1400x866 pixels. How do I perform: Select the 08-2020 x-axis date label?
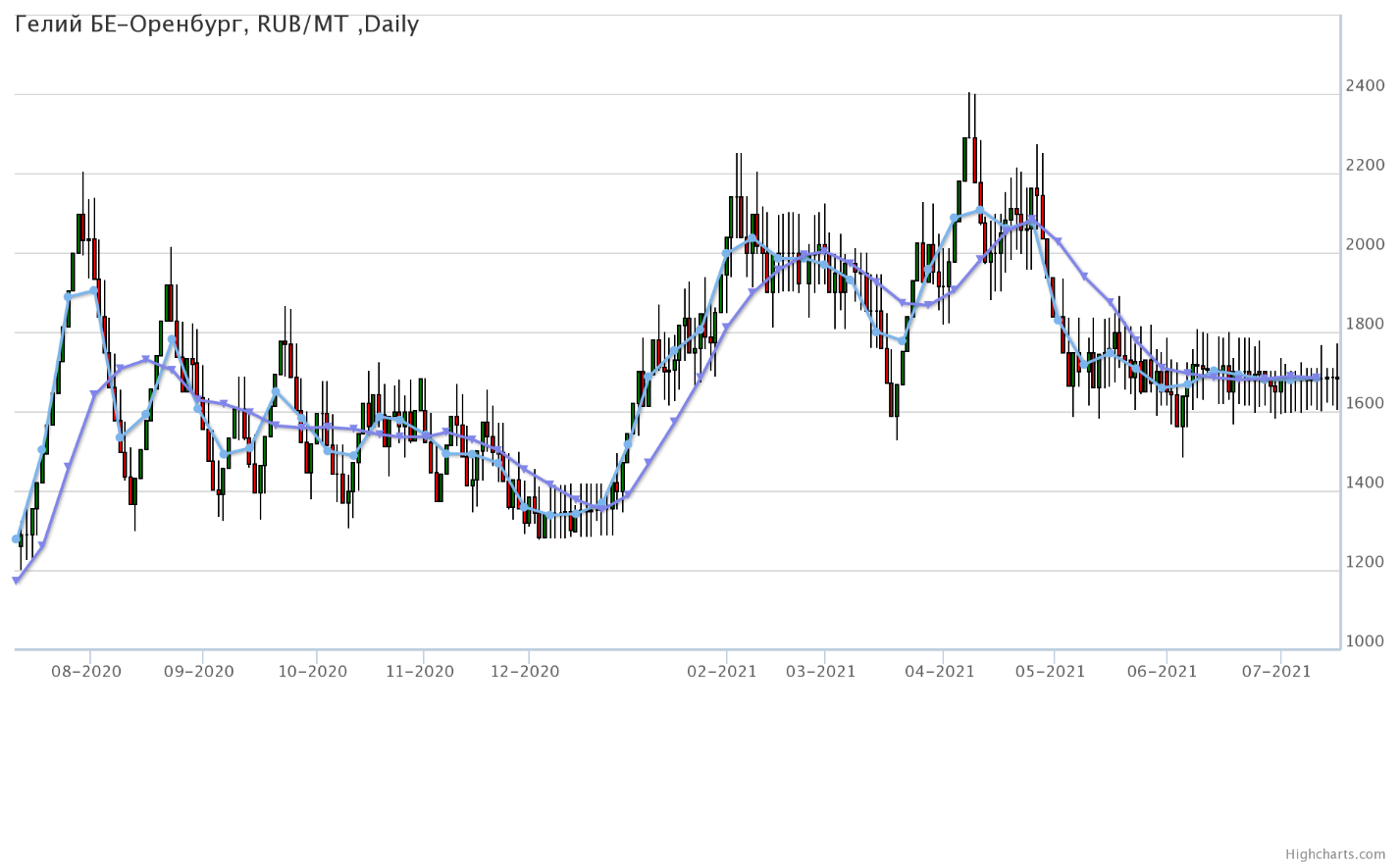point(86,671)
